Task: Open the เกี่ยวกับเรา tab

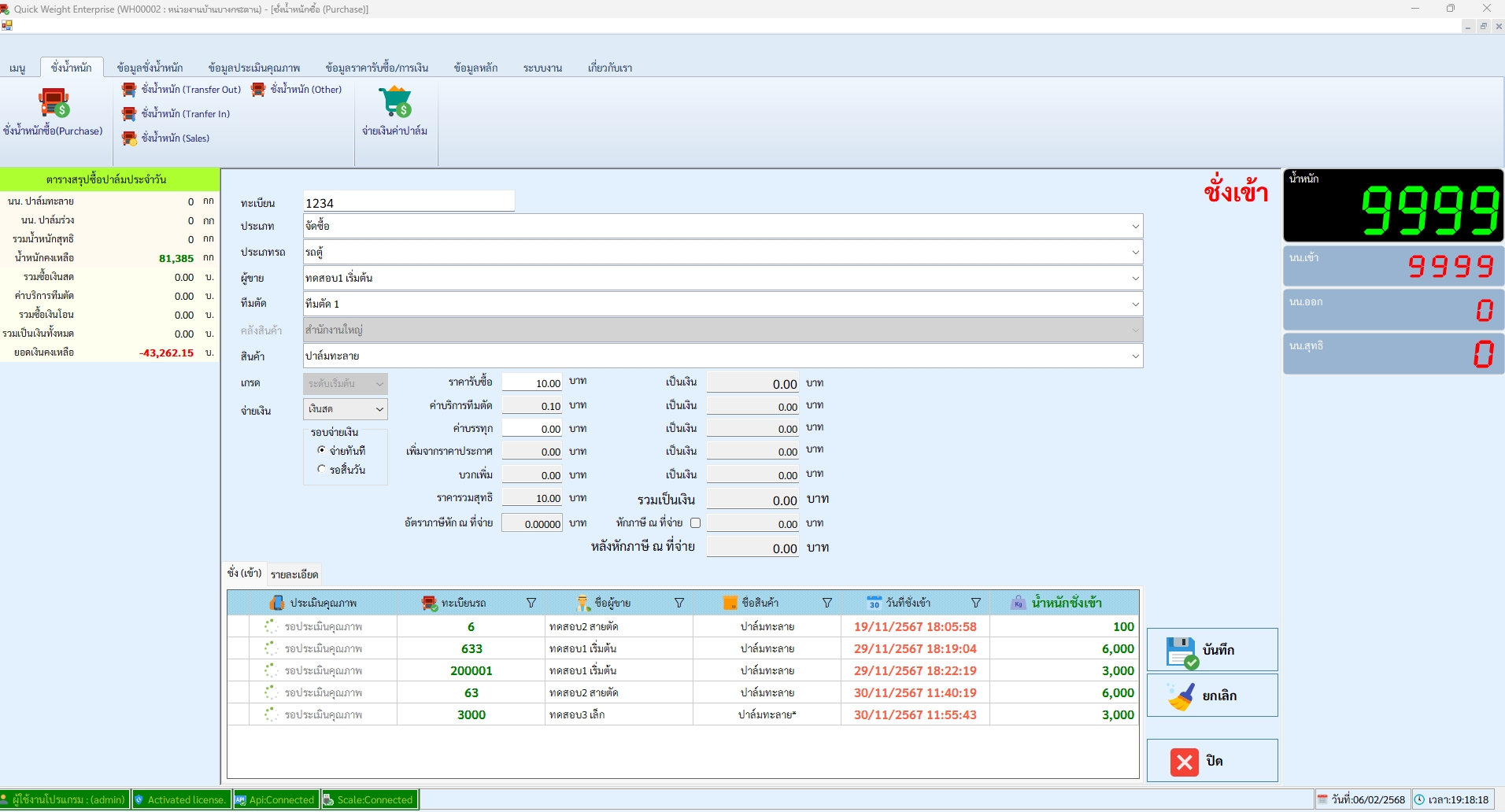Action: coord(610,68)
